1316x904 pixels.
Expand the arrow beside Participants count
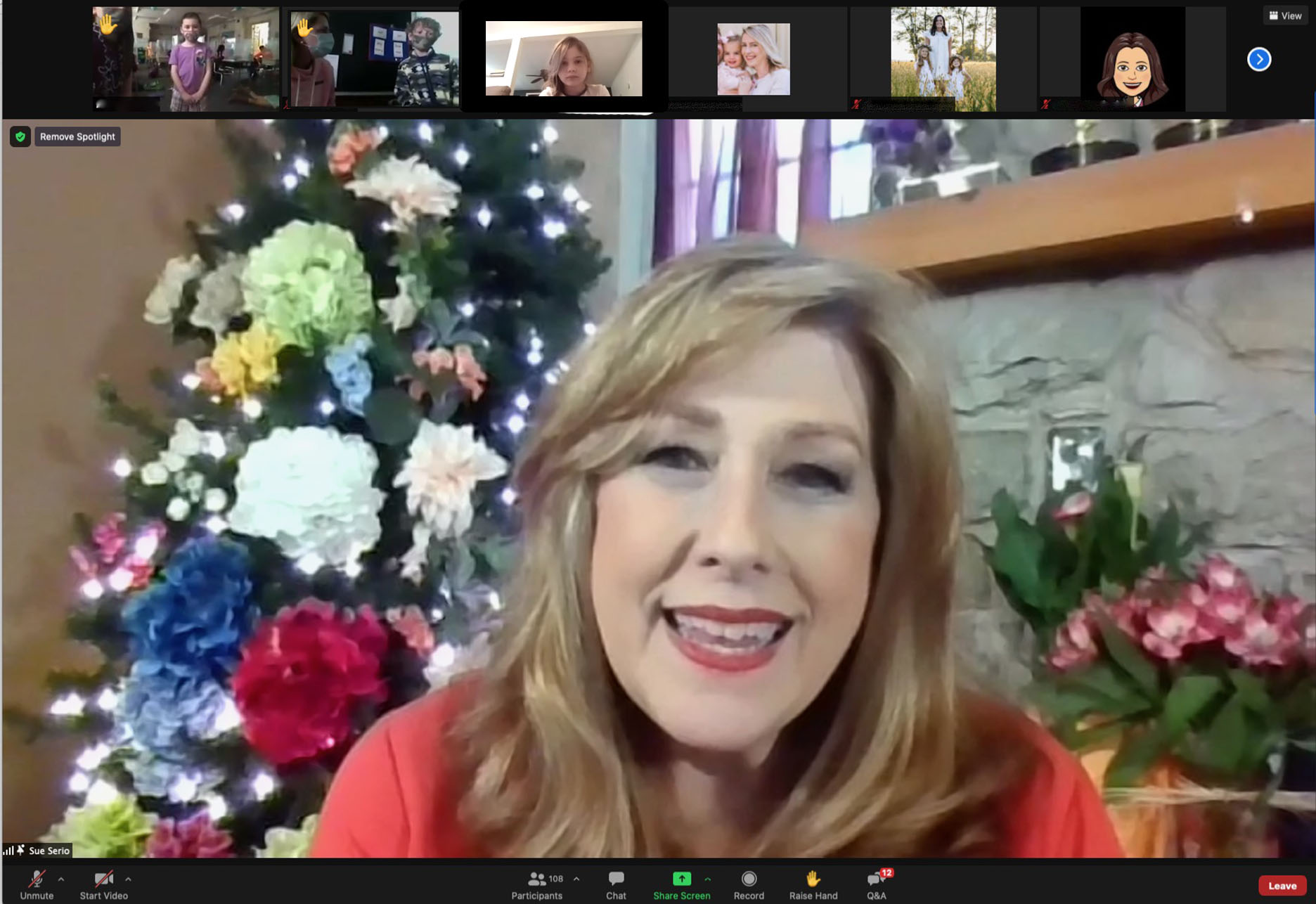pos(576,879)
